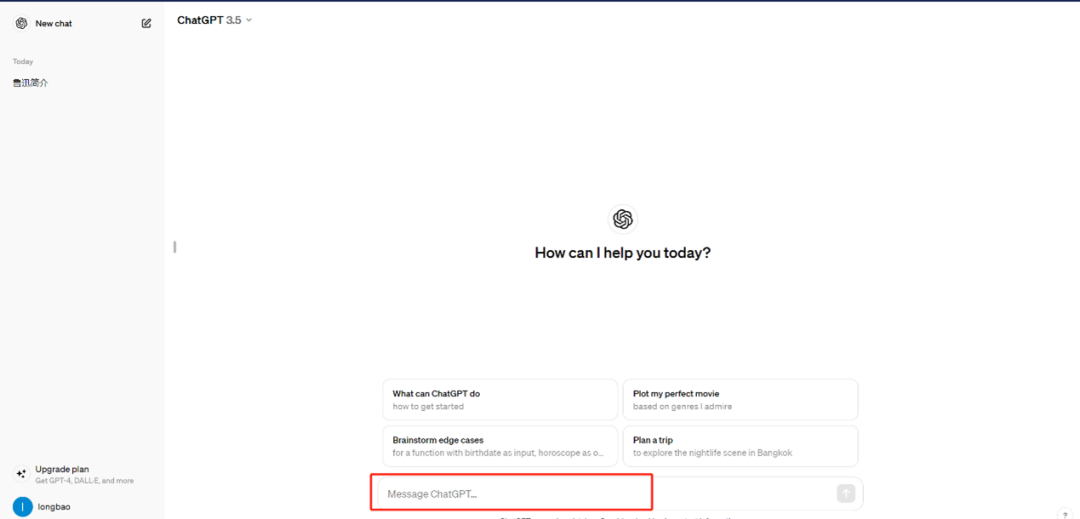Open the ChatGPT 3.5 model selector
This screenshot has width=1080, height=519.
coord(209,20)
